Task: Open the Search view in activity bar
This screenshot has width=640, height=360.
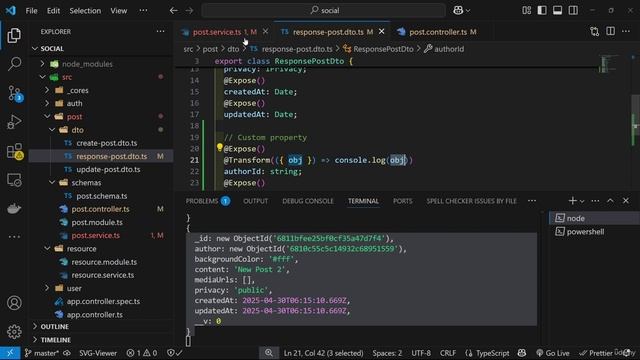Action: [14, 64]
